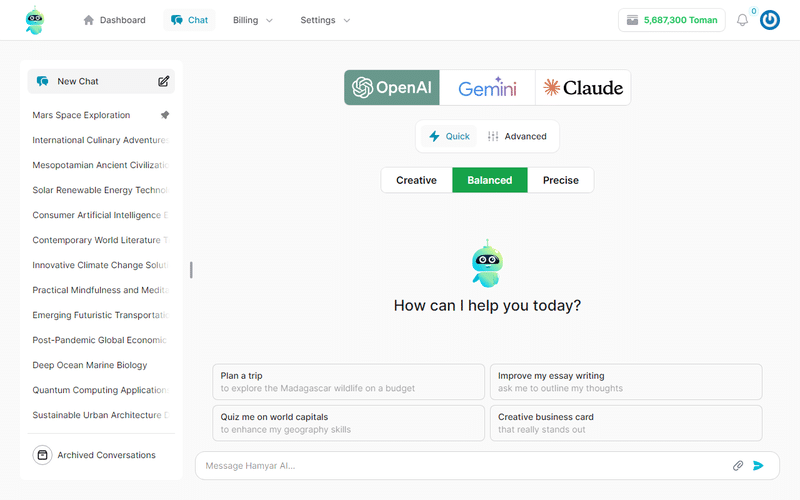Open Emerging Futuristic Transportation conversation

coord(101,315)
